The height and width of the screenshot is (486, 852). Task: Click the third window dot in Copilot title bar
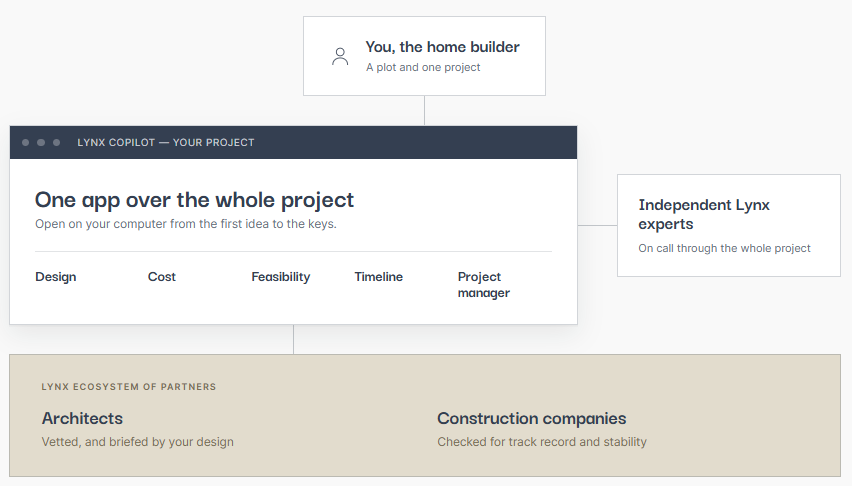coord(57,142)
